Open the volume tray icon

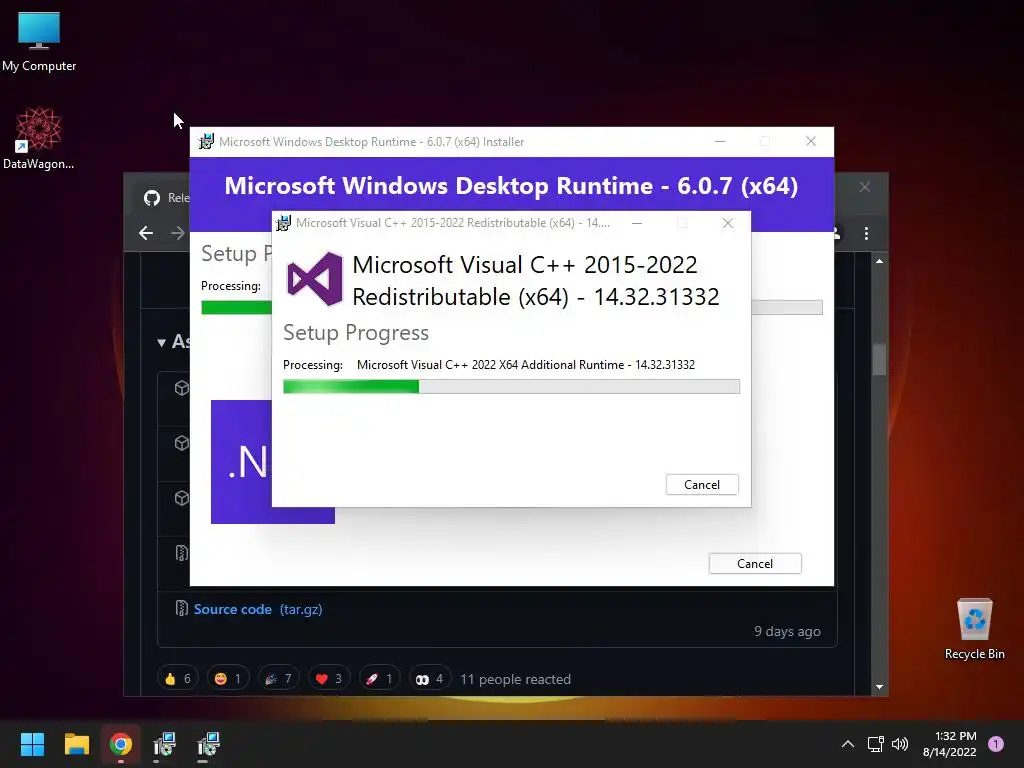pyautogui.click(x=900, y=744)
